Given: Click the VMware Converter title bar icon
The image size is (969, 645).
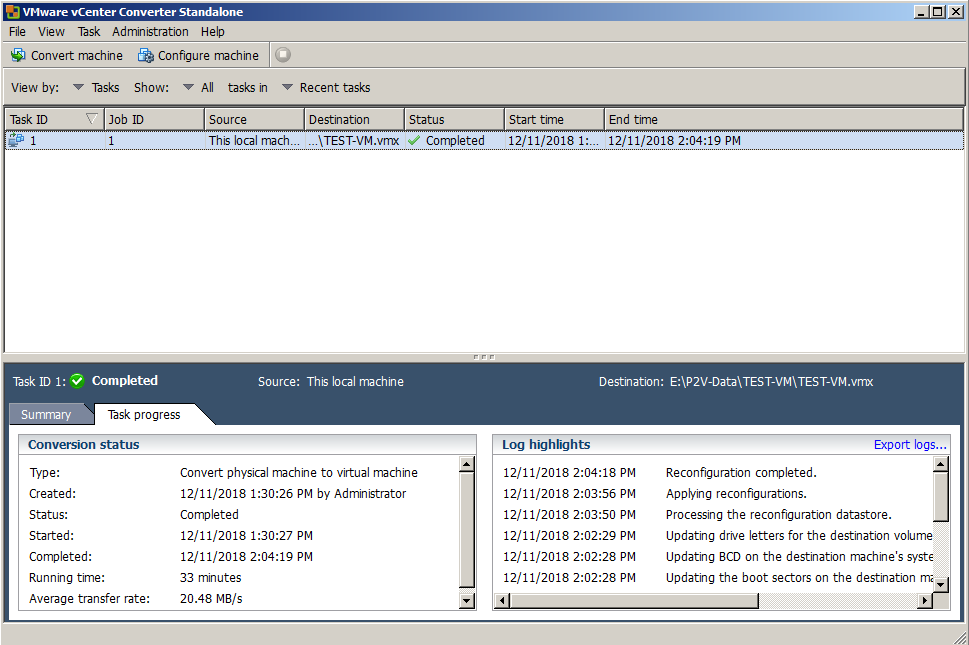Looking at the screenshot, I should point(12,12).
